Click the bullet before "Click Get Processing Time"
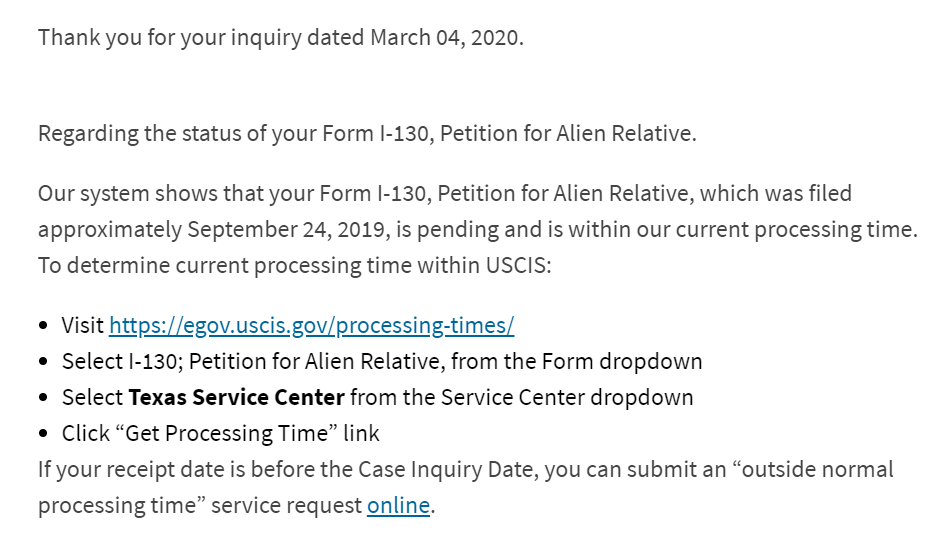Image resolution: width=952 pixels, height=543 pixels. click(43, 434)
